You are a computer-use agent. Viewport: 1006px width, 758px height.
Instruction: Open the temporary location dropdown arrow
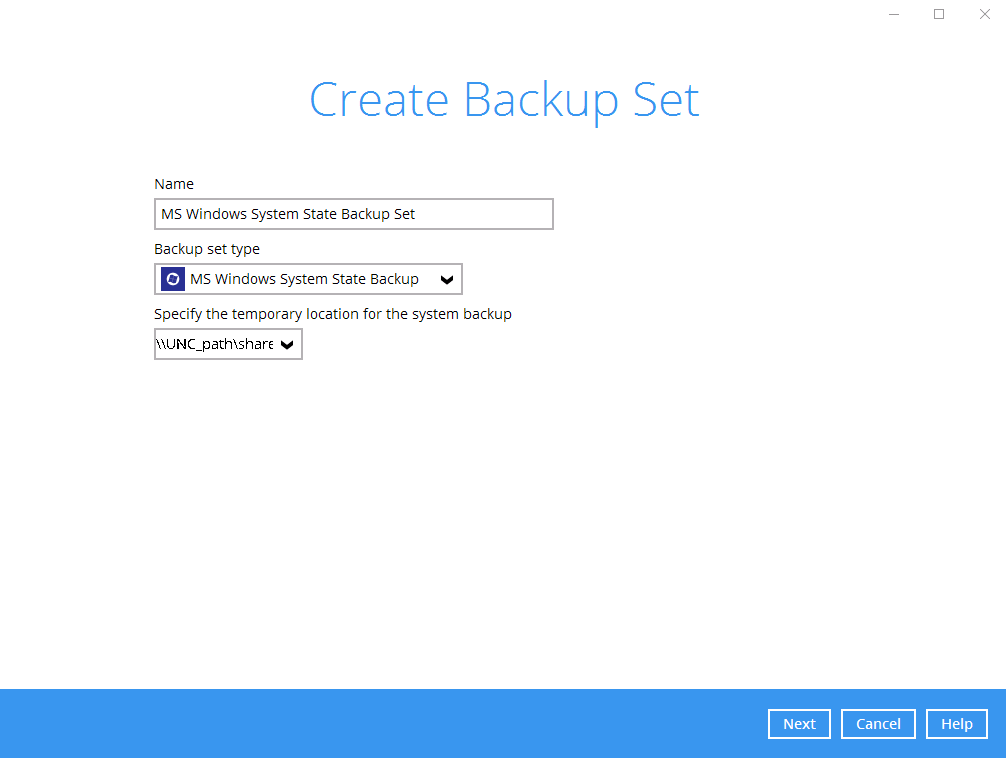pos(287,345)
